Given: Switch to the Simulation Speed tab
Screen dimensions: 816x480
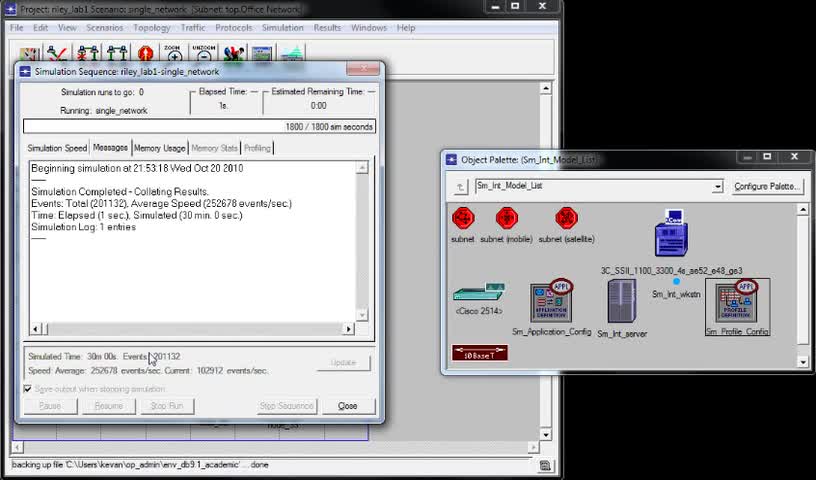Looking at the screenshot, I should 57,148.
